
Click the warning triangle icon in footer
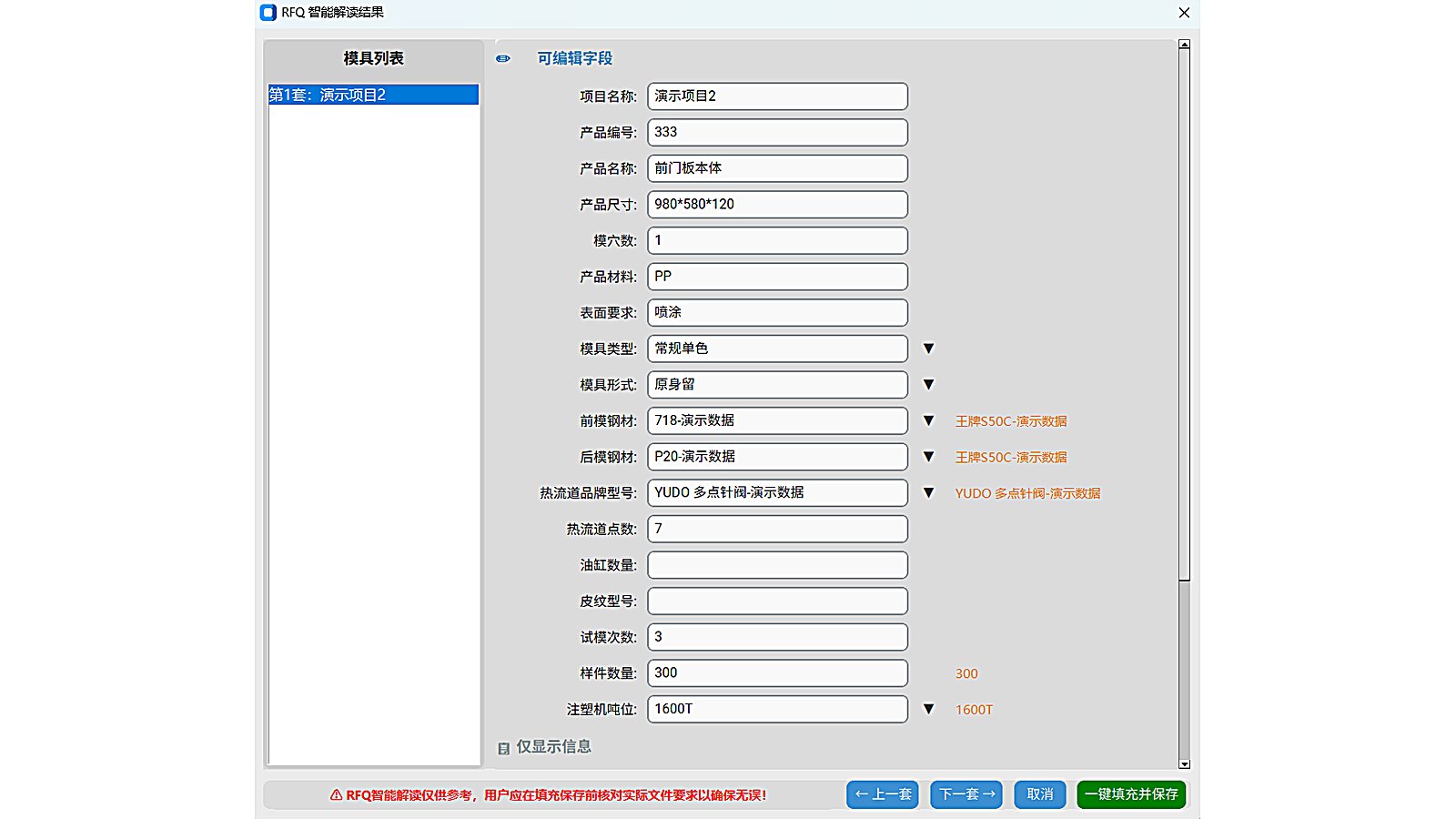pyautogui.click(x=336, y=794)
